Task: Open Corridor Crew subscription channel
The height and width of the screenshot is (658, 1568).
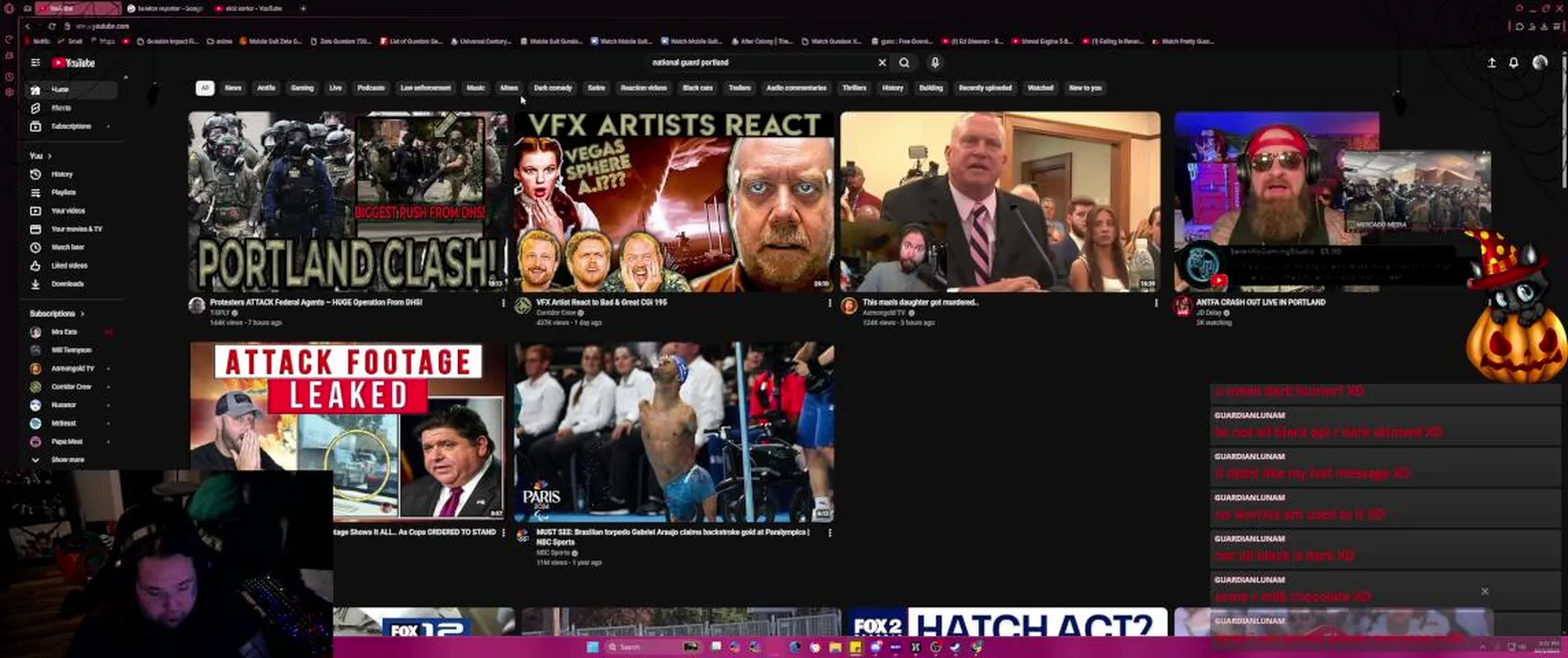Action: (x=69, y=387)
